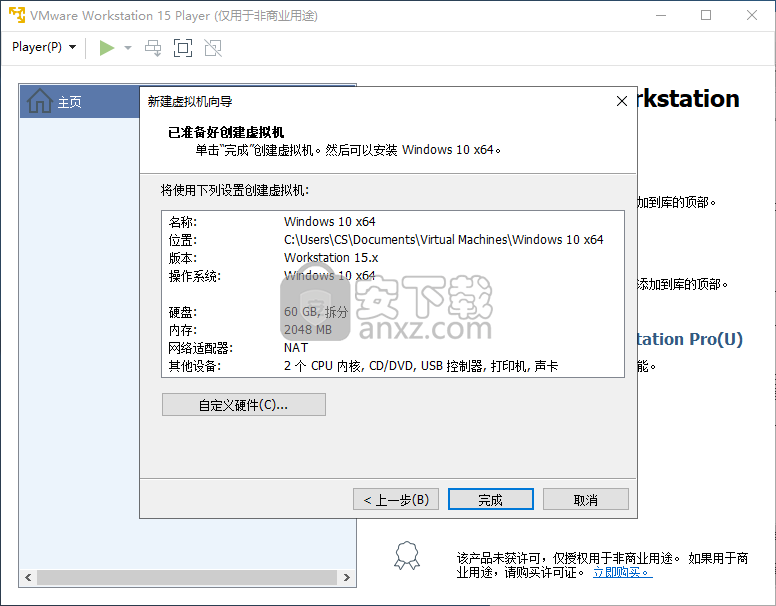776x606 pixels.
Task: Close the 新建虚拟机向导 dialog
Action: (622, 101)
